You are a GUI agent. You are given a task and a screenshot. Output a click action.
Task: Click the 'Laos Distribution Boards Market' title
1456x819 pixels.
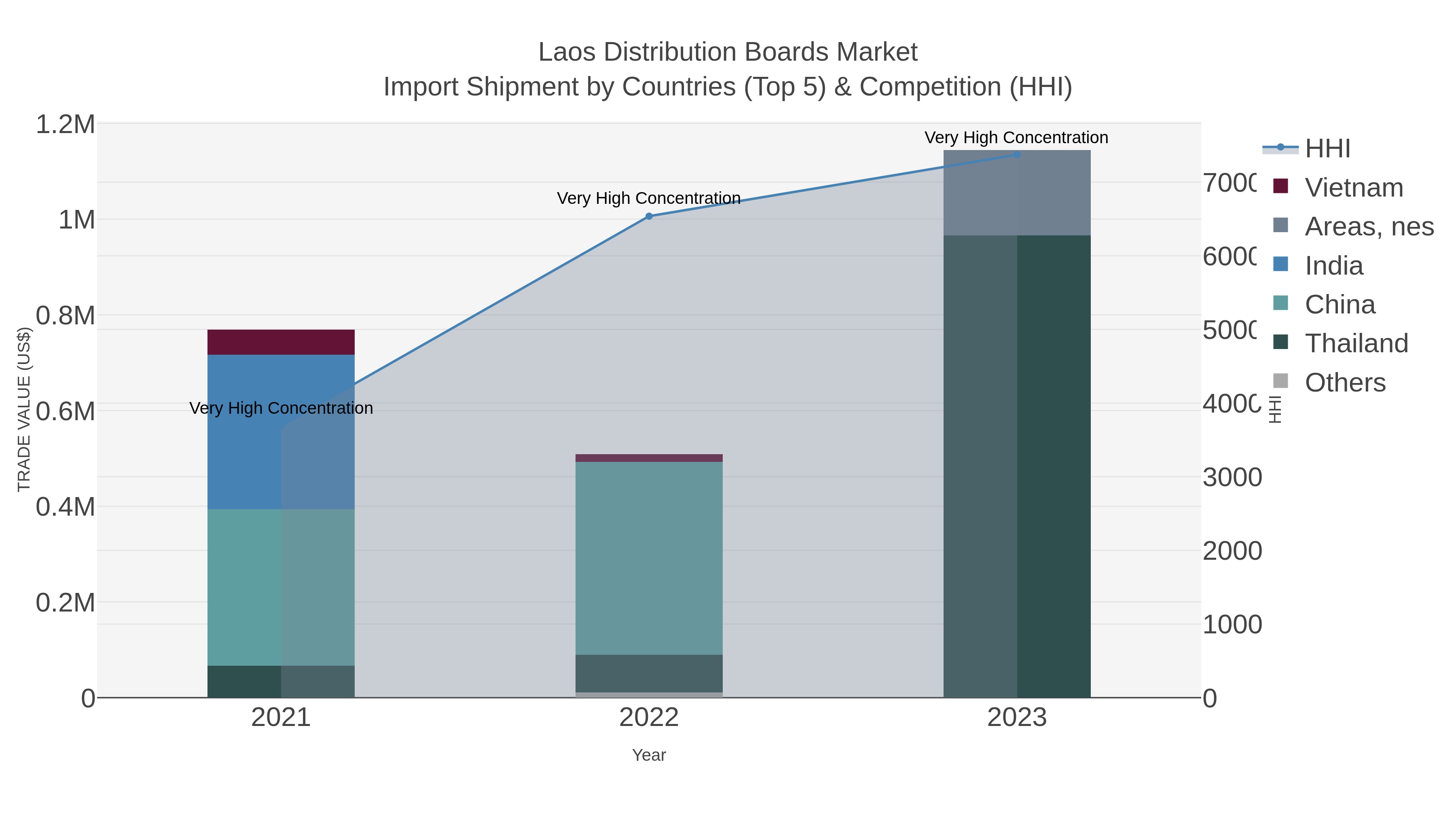click(728, 52)
